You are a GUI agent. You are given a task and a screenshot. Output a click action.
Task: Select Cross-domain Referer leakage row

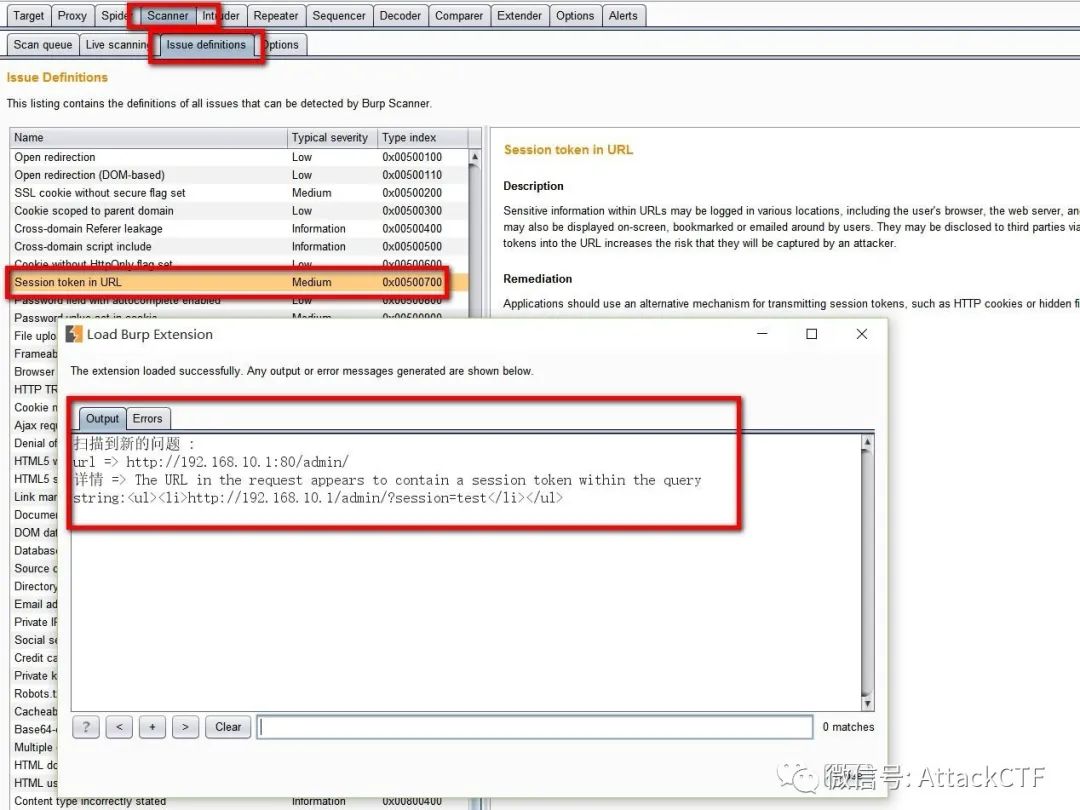pos(238,229)
